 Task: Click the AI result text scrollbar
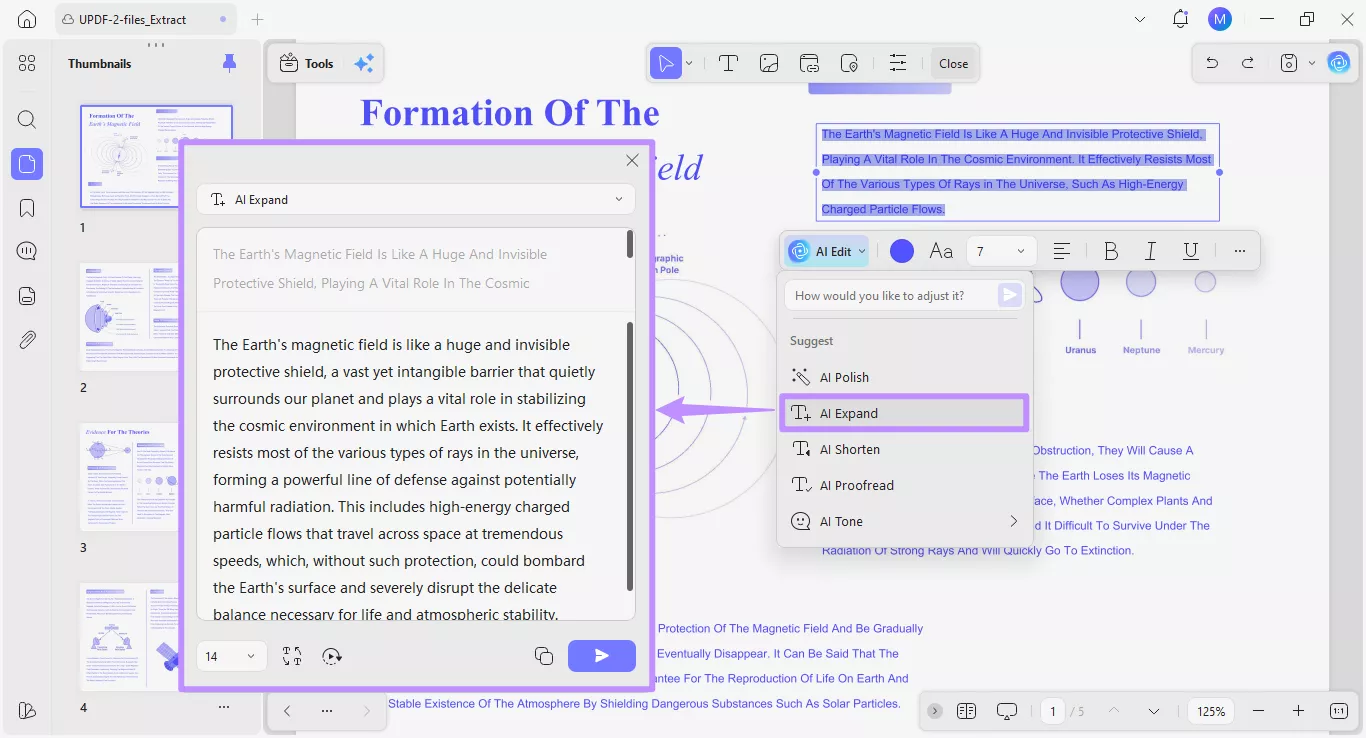pyautogui.click(x=629, y=456)
